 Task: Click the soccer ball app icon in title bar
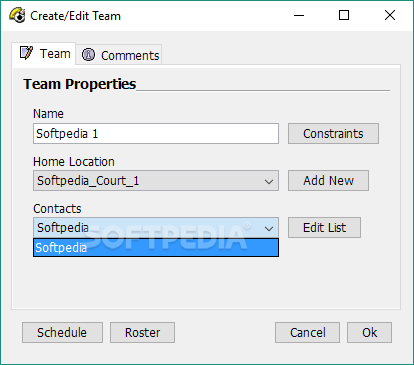pyautogui.click(x=17, y=15)
